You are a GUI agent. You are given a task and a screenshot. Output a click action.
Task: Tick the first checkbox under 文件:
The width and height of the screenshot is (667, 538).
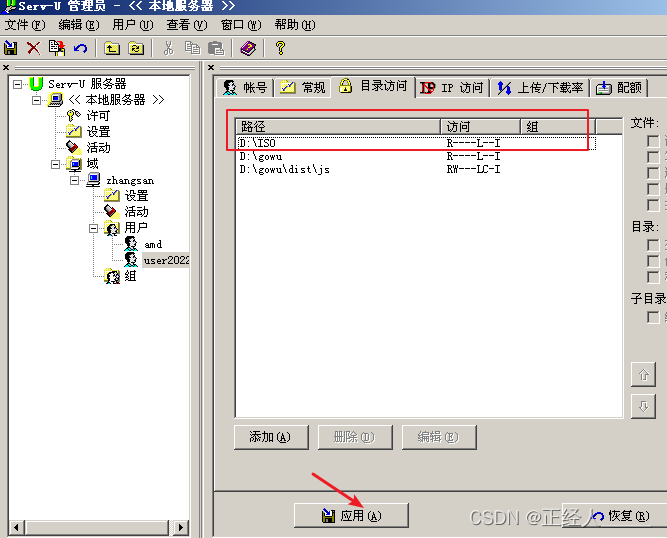coord(653,141)
